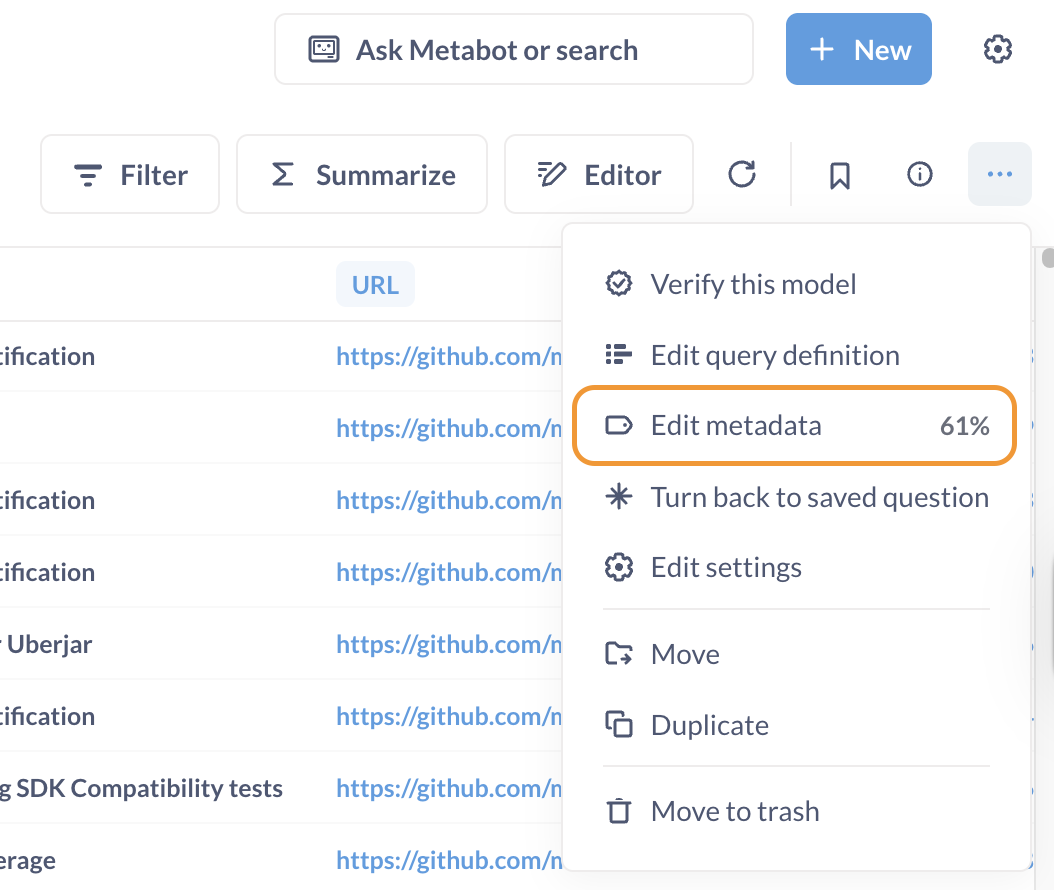Click the Duplicate copy icon
This screenshot has height=890, width=1054.
[x=619, y=725]
